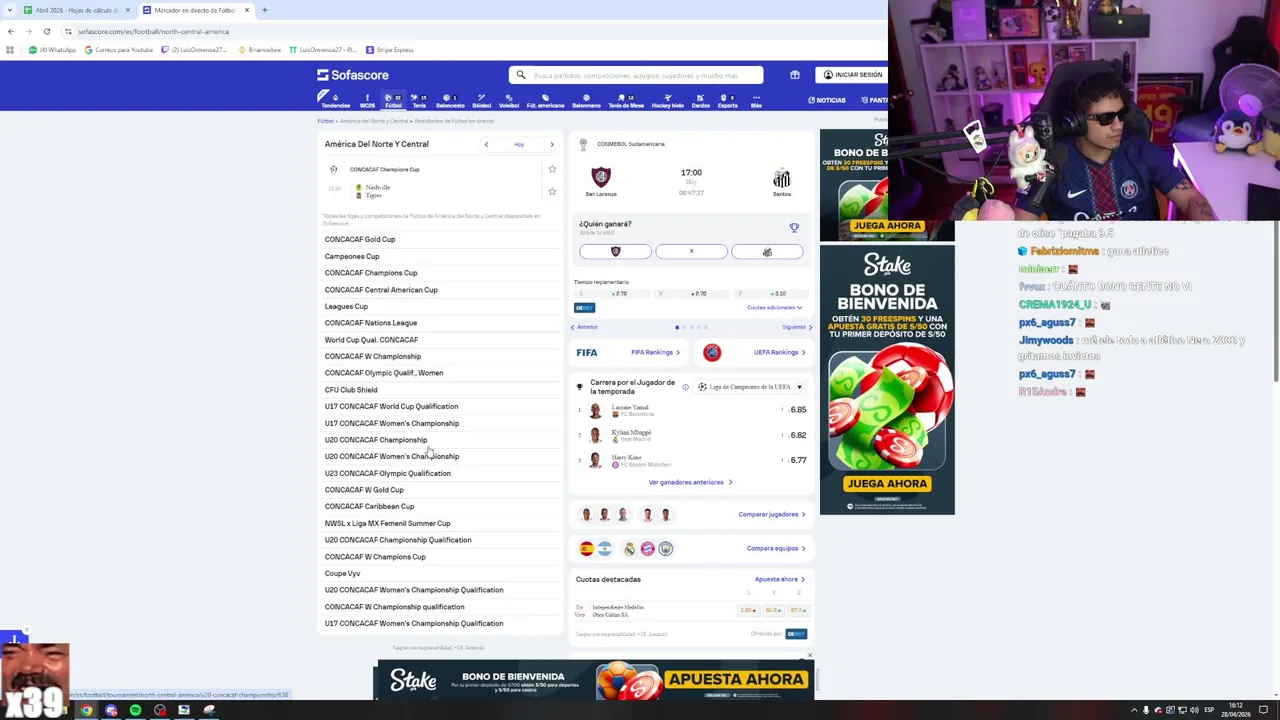1280x720 pixels.
Task: Click Coupe Vyv entry
Action: [342, 573]
